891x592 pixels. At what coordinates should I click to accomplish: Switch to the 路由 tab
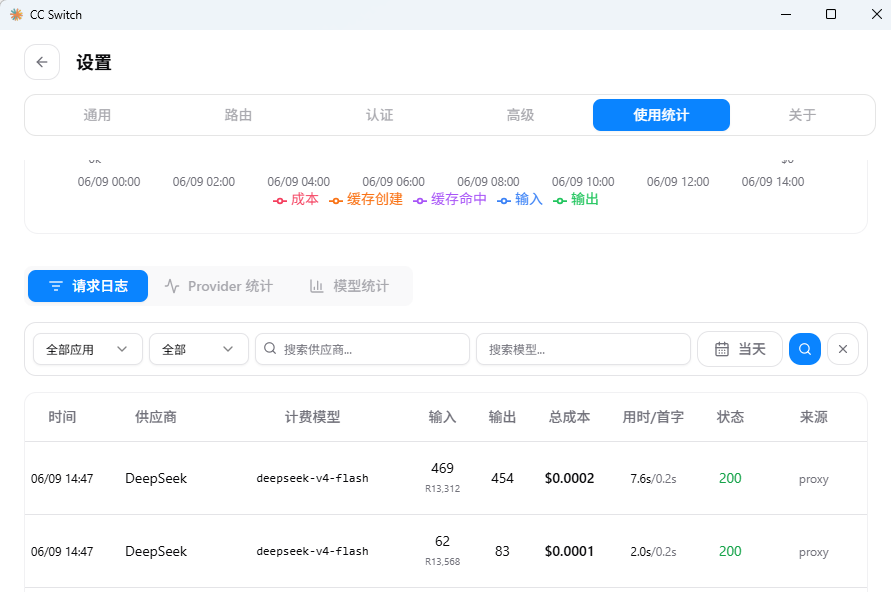238,115
